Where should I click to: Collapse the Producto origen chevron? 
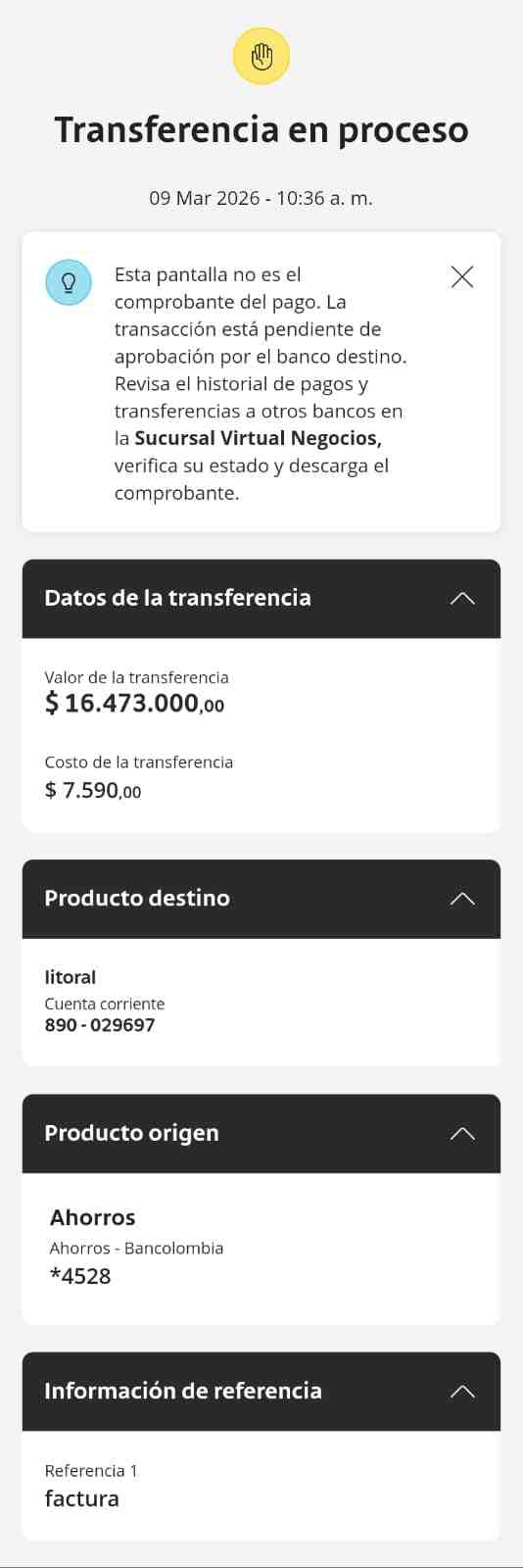click(462, 1133)
